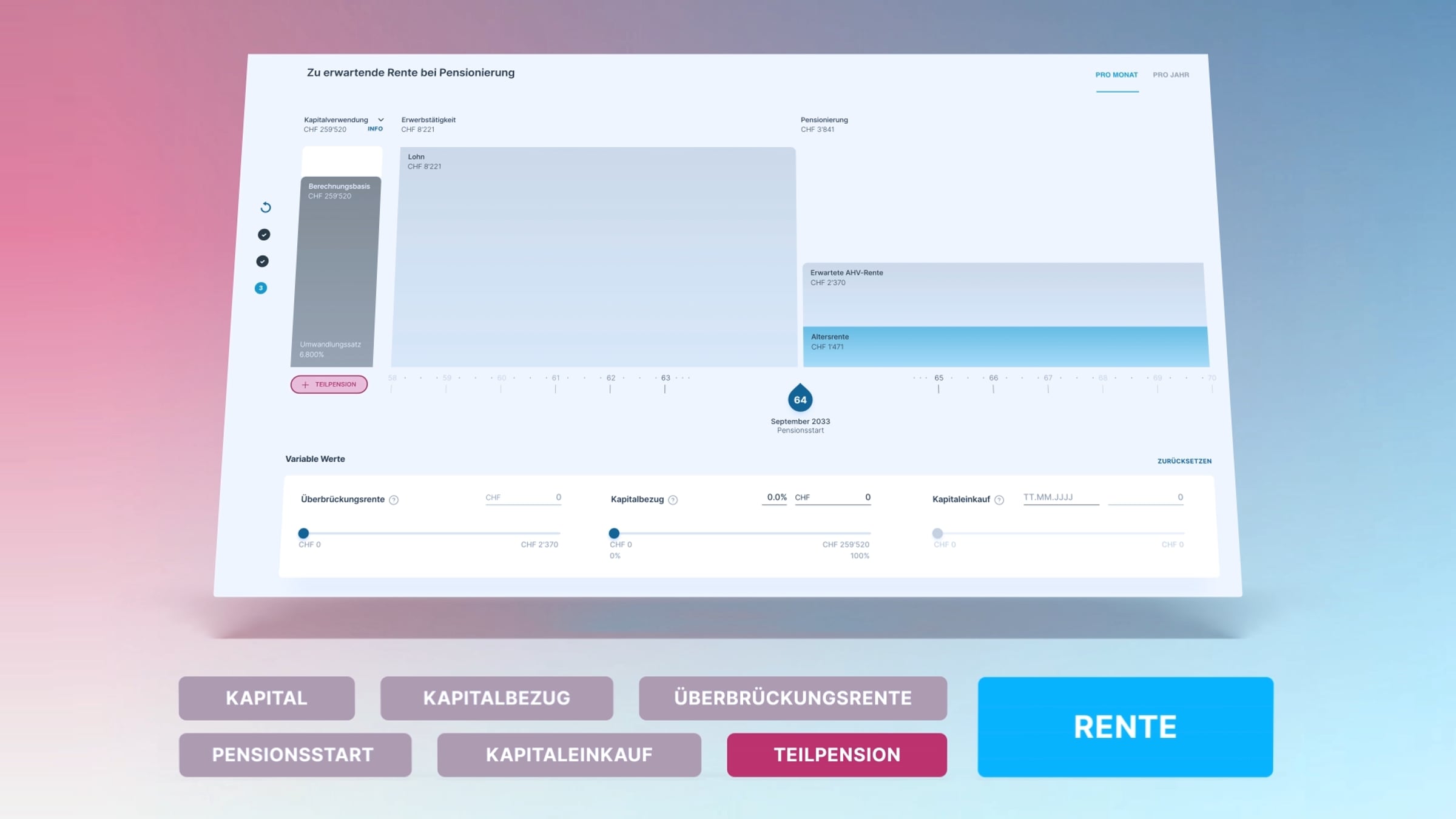This screenshot has height=819, width=1456.
Task: Click the first completed step checkmark
Action: pos(264,235)
